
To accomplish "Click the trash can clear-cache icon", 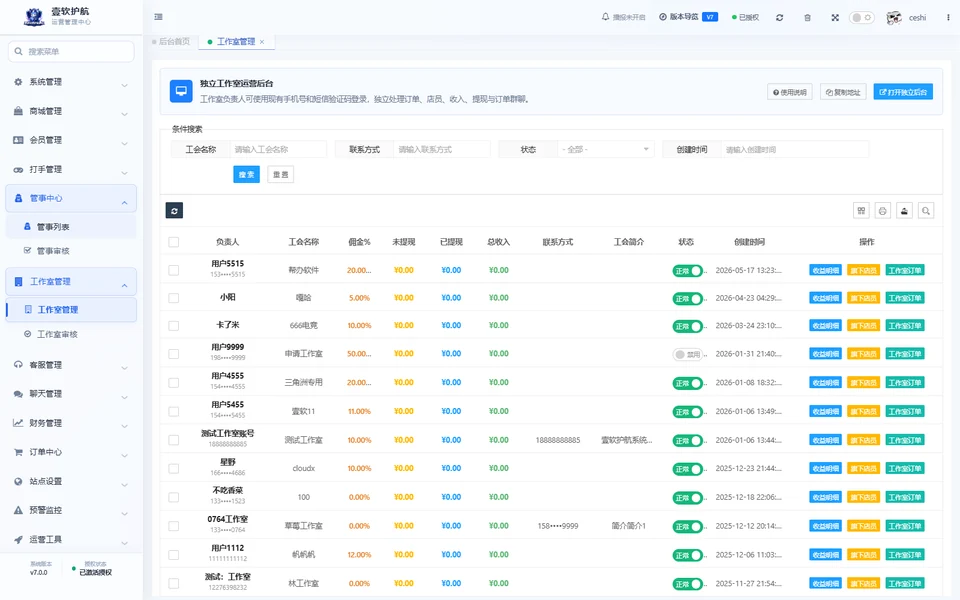I will click(808, 18).
